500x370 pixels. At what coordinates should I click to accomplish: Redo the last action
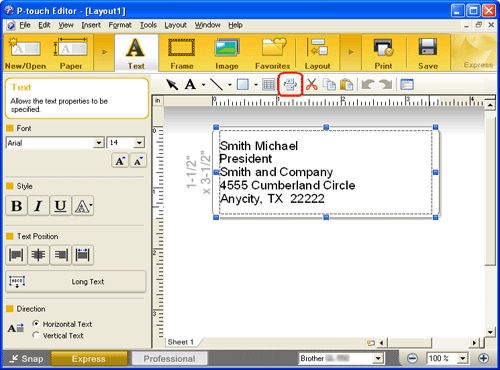[x=386, y=84]
